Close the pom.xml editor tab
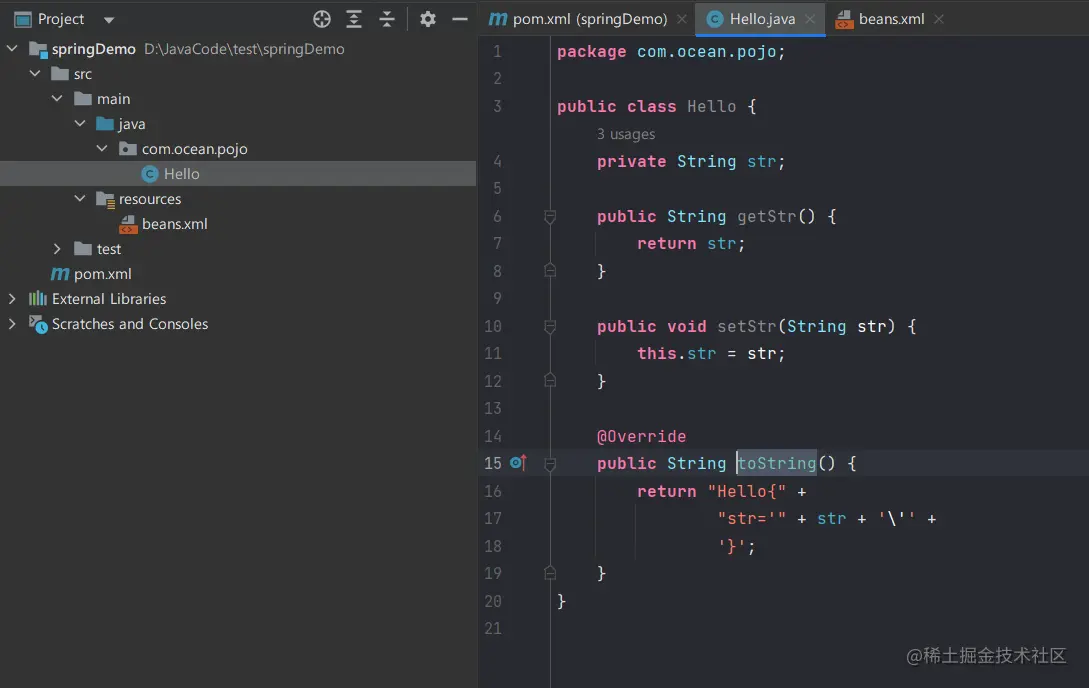1089x688 pixels. click(x=681, y=19)
